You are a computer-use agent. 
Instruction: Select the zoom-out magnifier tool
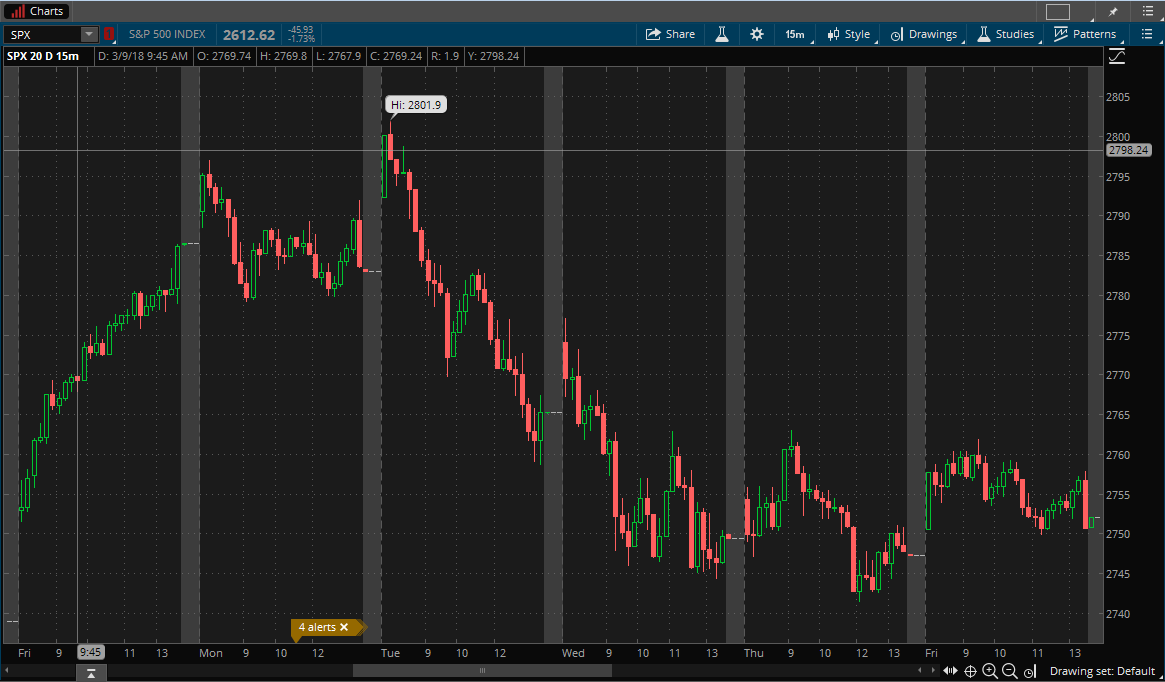[x=1010, y=671]
